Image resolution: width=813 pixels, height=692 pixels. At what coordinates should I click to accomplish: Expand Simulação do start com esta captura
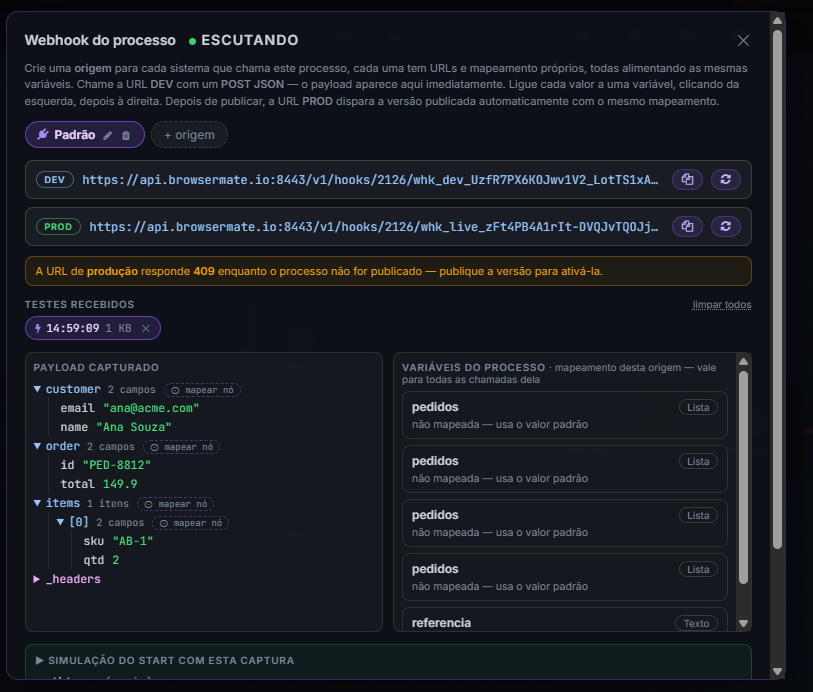point(164,660)
